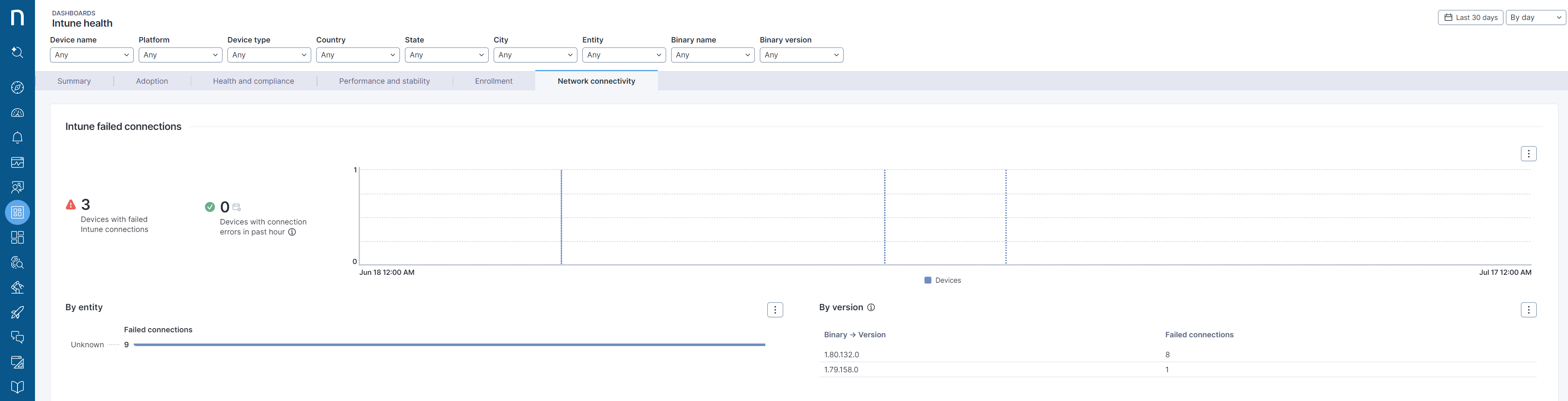Image resolution: width=1568 pixels, height=401 pixels.
Task: Click info icon next to By version
Action: tap(871, 307)
